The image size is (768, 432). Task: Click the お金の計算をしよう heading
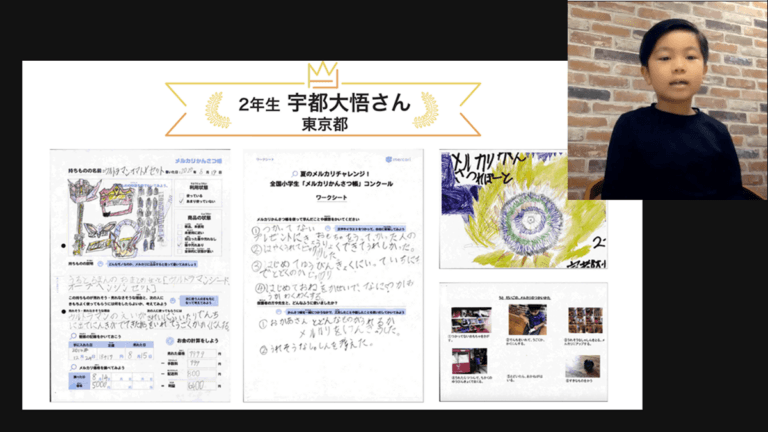tap(198, 340)
